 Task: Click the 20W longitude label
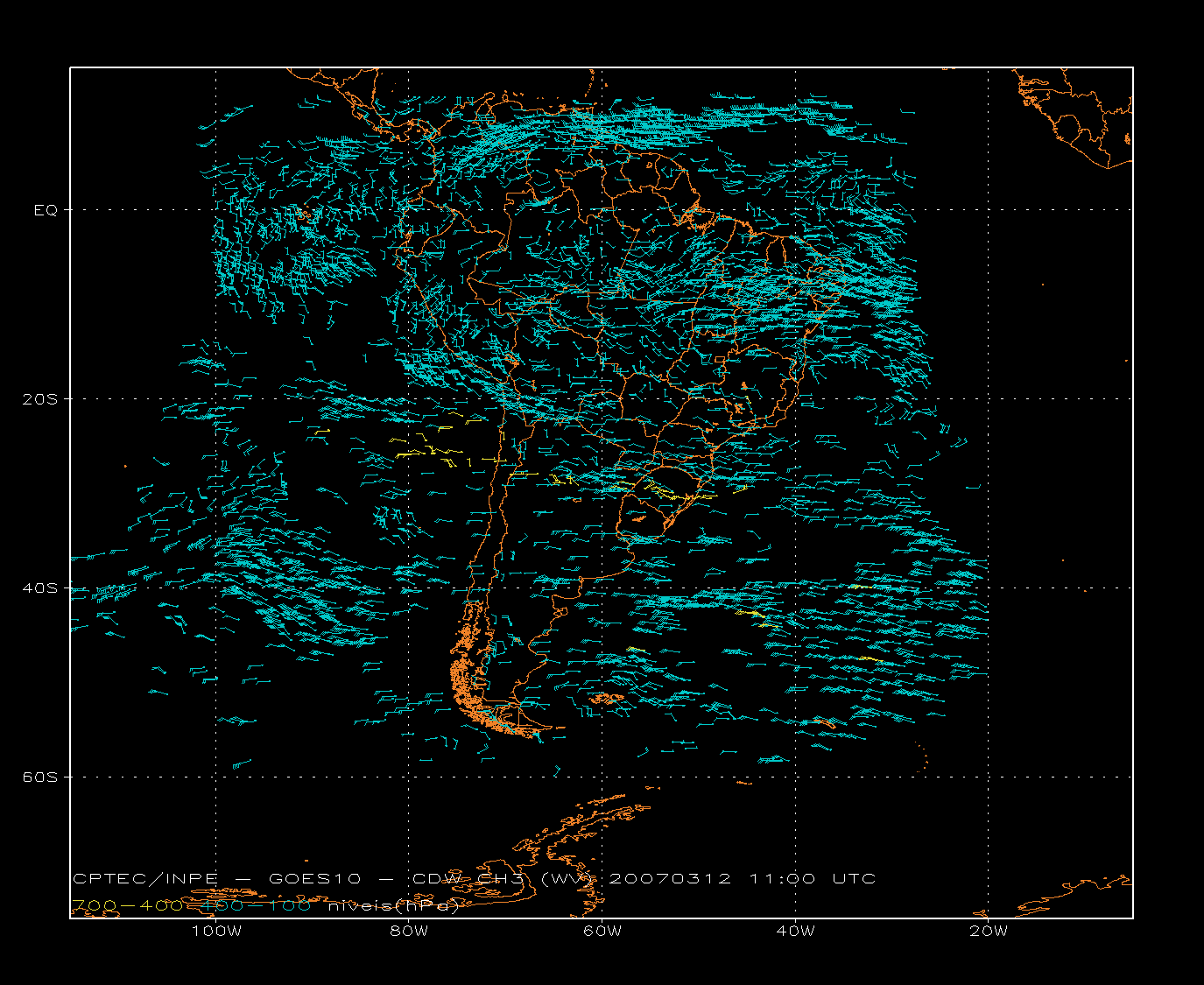click(989, 931)
